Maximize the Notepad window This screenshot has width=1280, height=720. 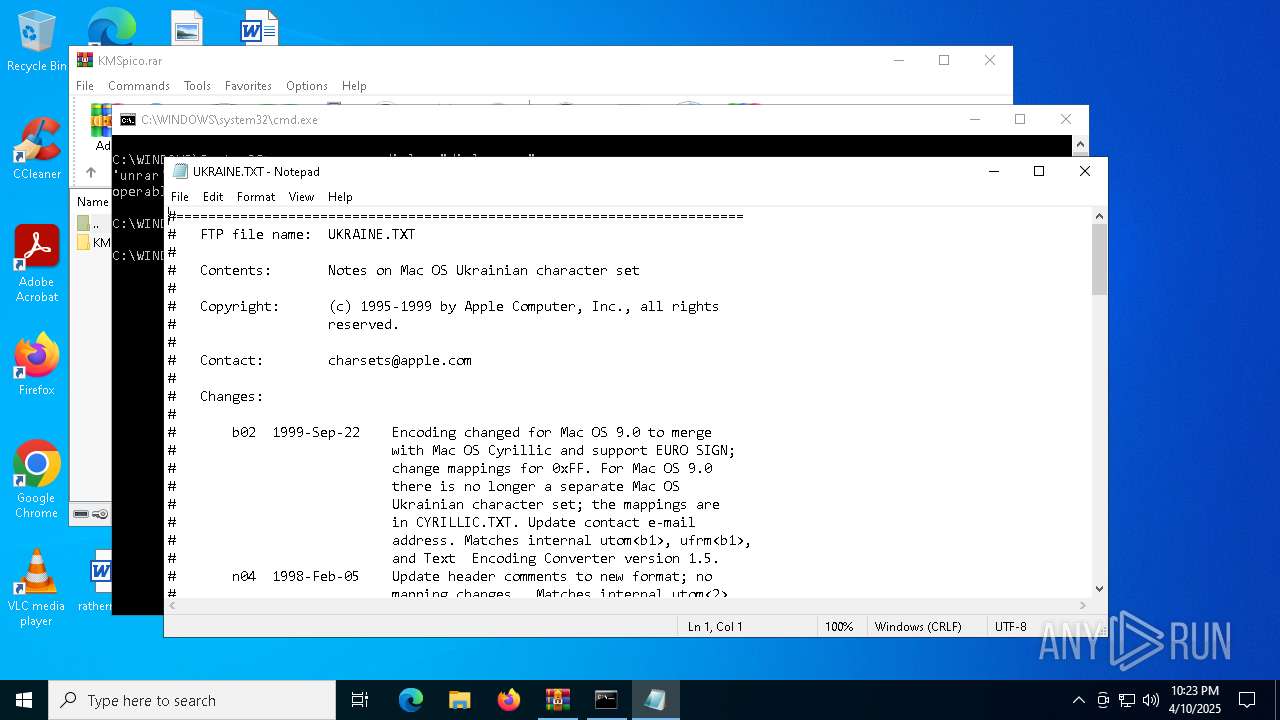pos(1039,171)
